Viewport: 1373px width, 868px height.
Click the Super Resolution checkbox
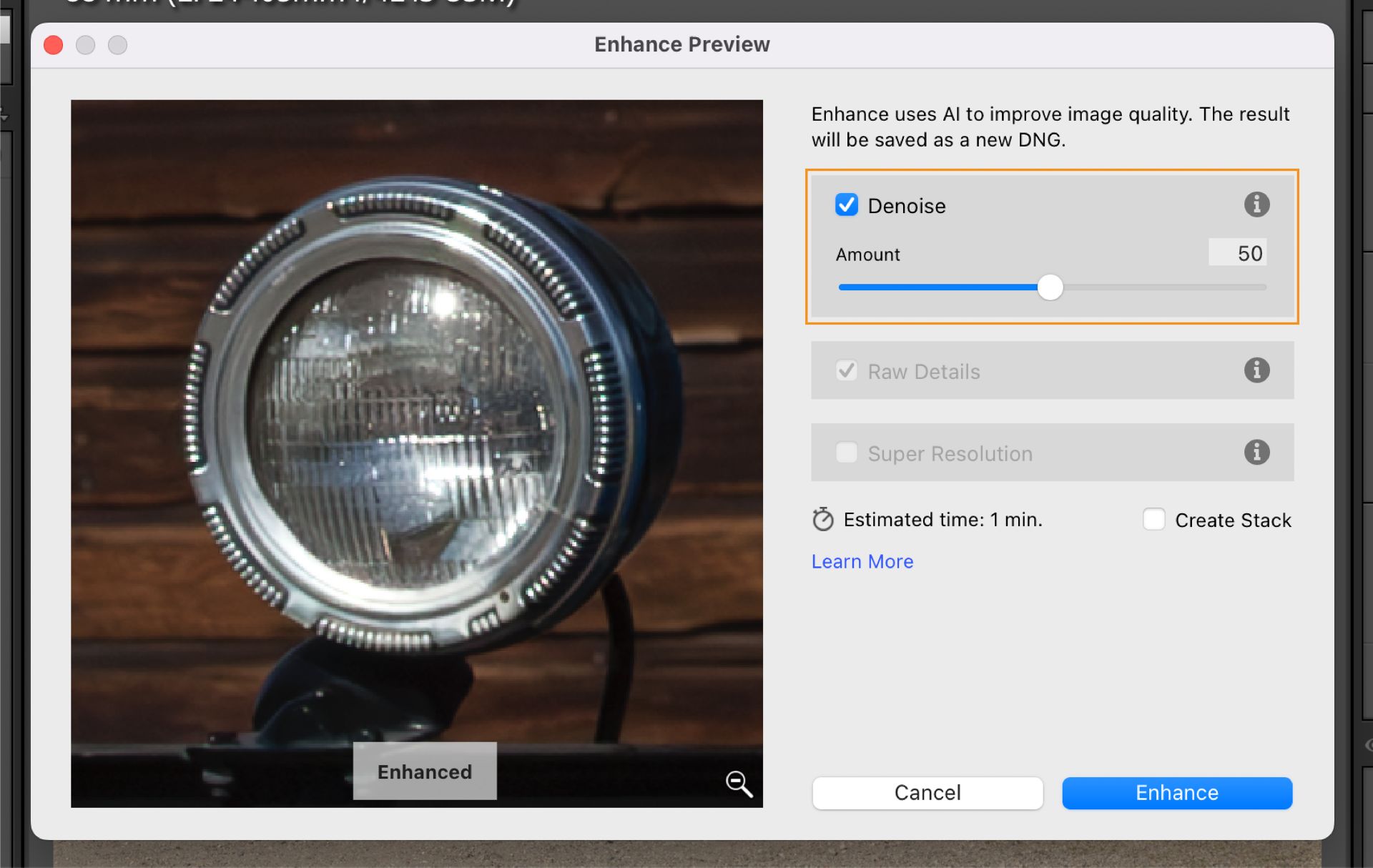point(846,453)
